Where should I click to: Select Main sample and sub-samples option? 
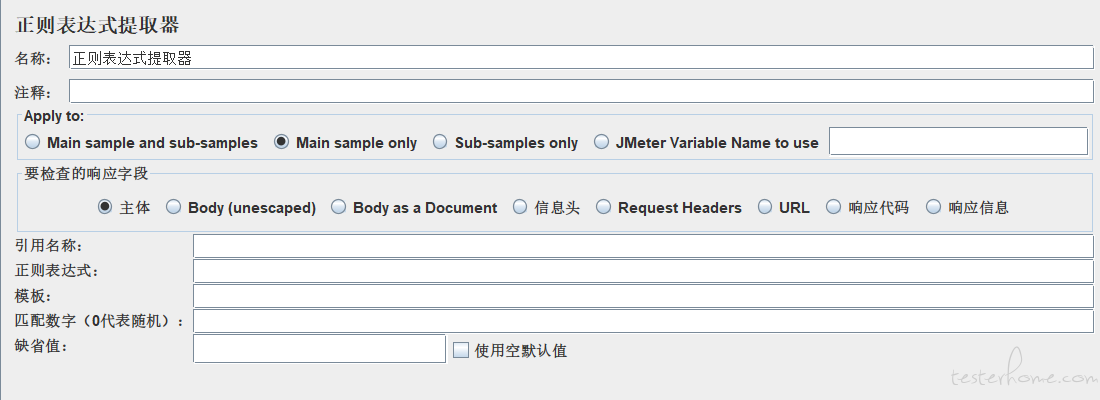[x=33, y=143]
